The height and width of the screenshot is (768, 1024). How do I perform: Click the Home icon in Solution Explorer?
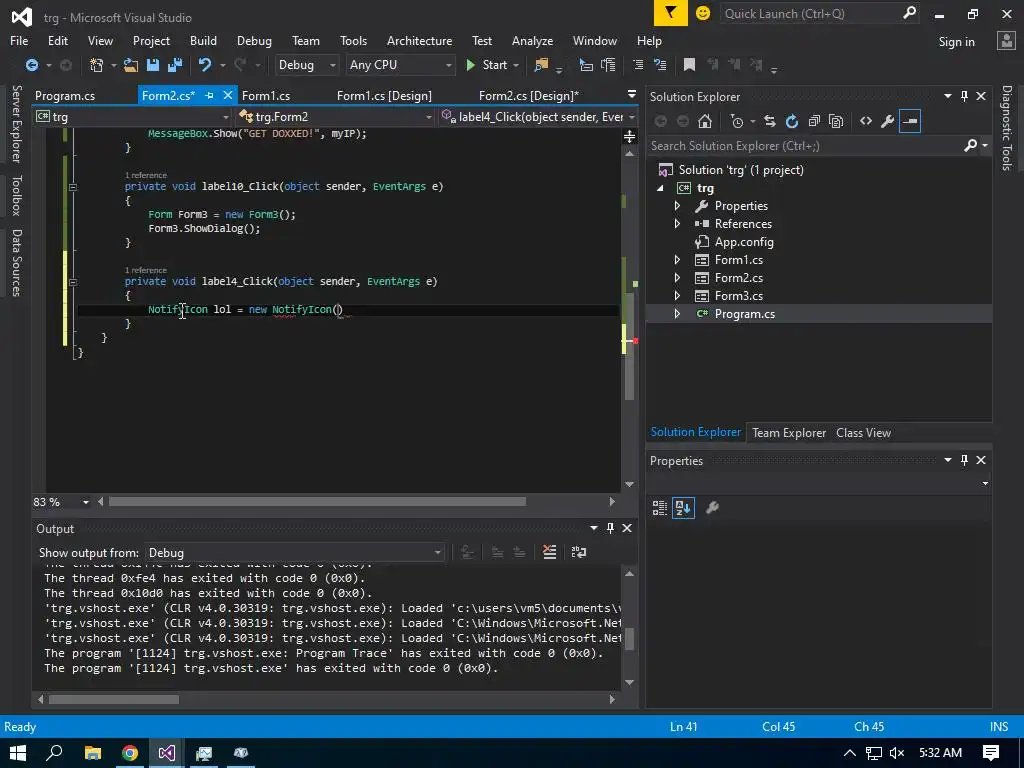point(705,121)
